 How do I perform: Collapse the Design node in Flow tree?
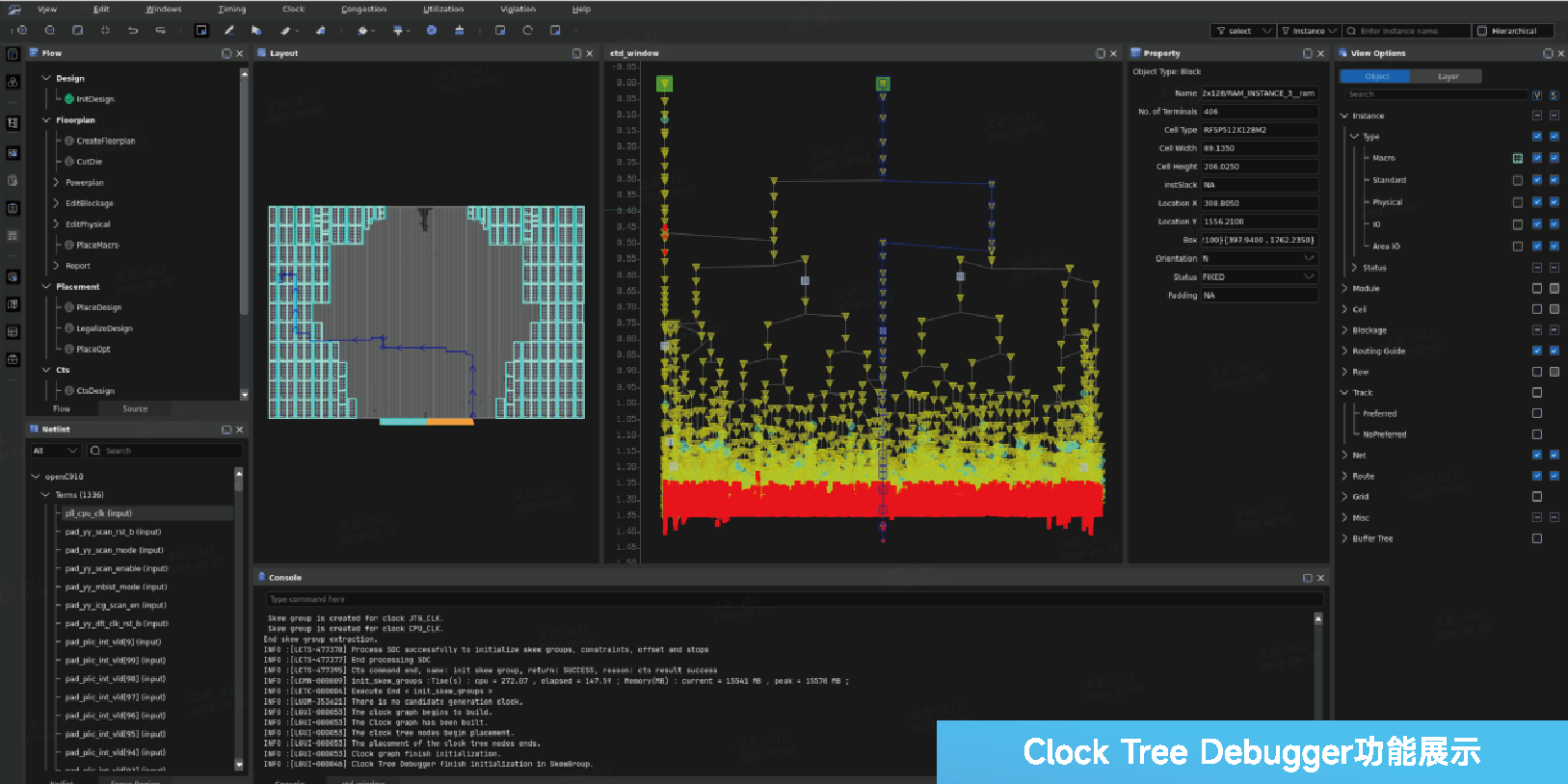(46, 78)
